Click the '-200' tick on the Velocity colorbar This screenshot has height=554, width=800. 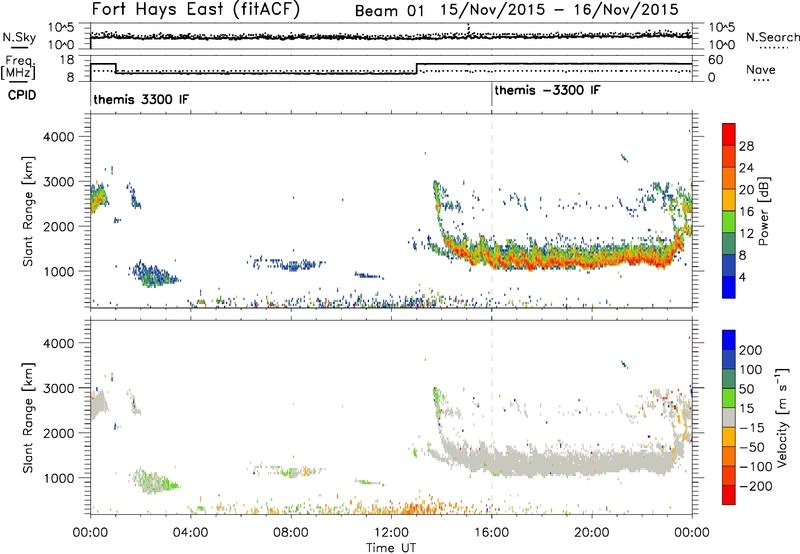(755, 486)
